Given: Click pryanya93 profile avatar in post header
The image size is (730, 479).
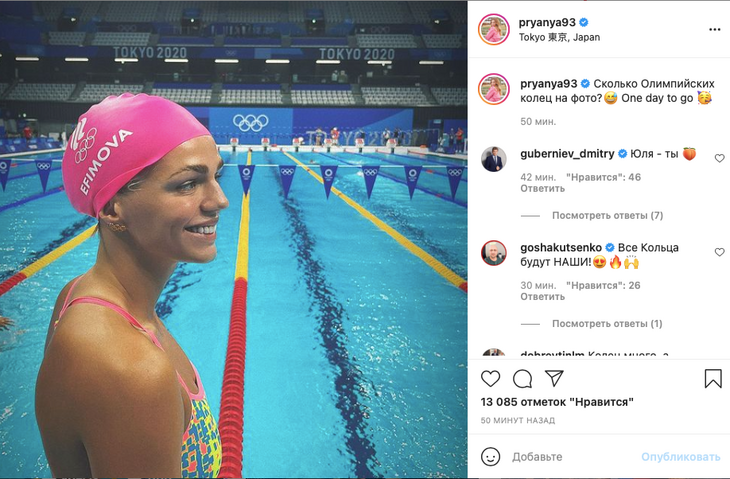Looking at the screenshot, I should point(493,29).
